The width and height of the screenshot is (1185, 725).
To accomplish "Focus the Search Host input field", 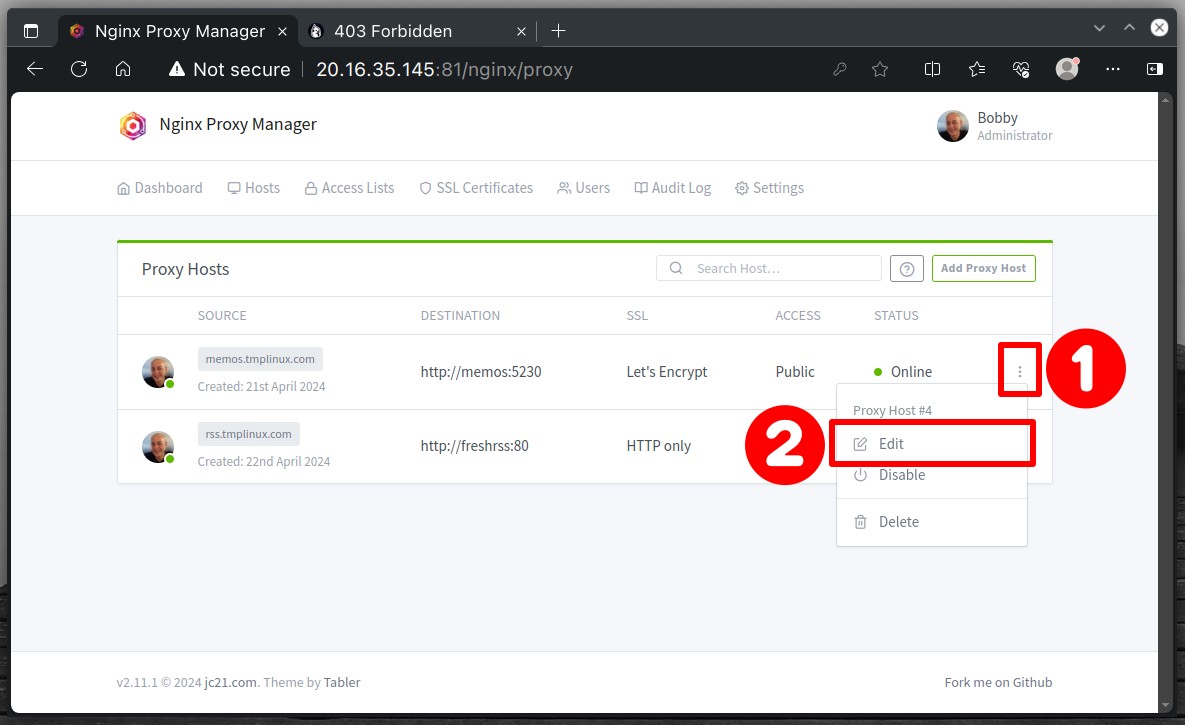I will click(769, 268).
